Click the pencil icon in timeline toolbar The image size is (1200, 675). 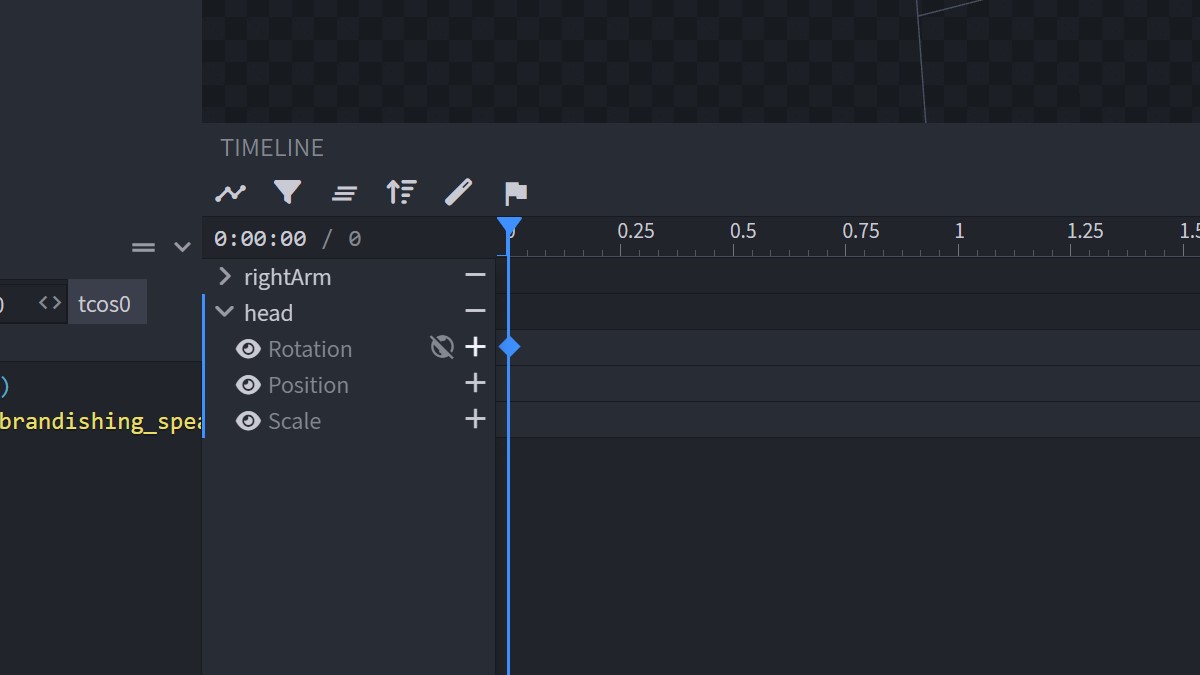click(458, 192)
